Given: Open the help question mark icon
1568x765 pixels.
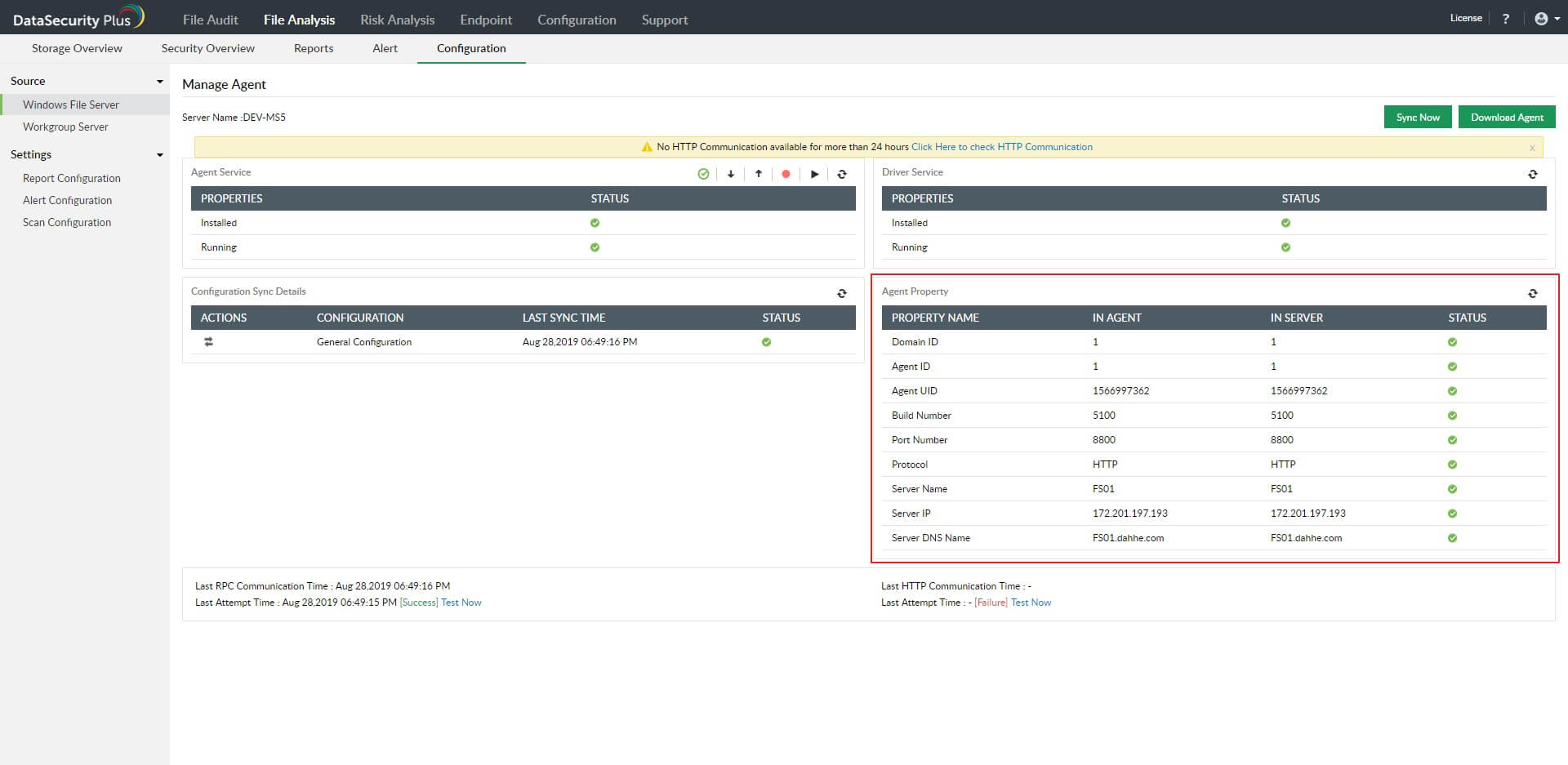Looking at the screenshot, I should 1506,19.
